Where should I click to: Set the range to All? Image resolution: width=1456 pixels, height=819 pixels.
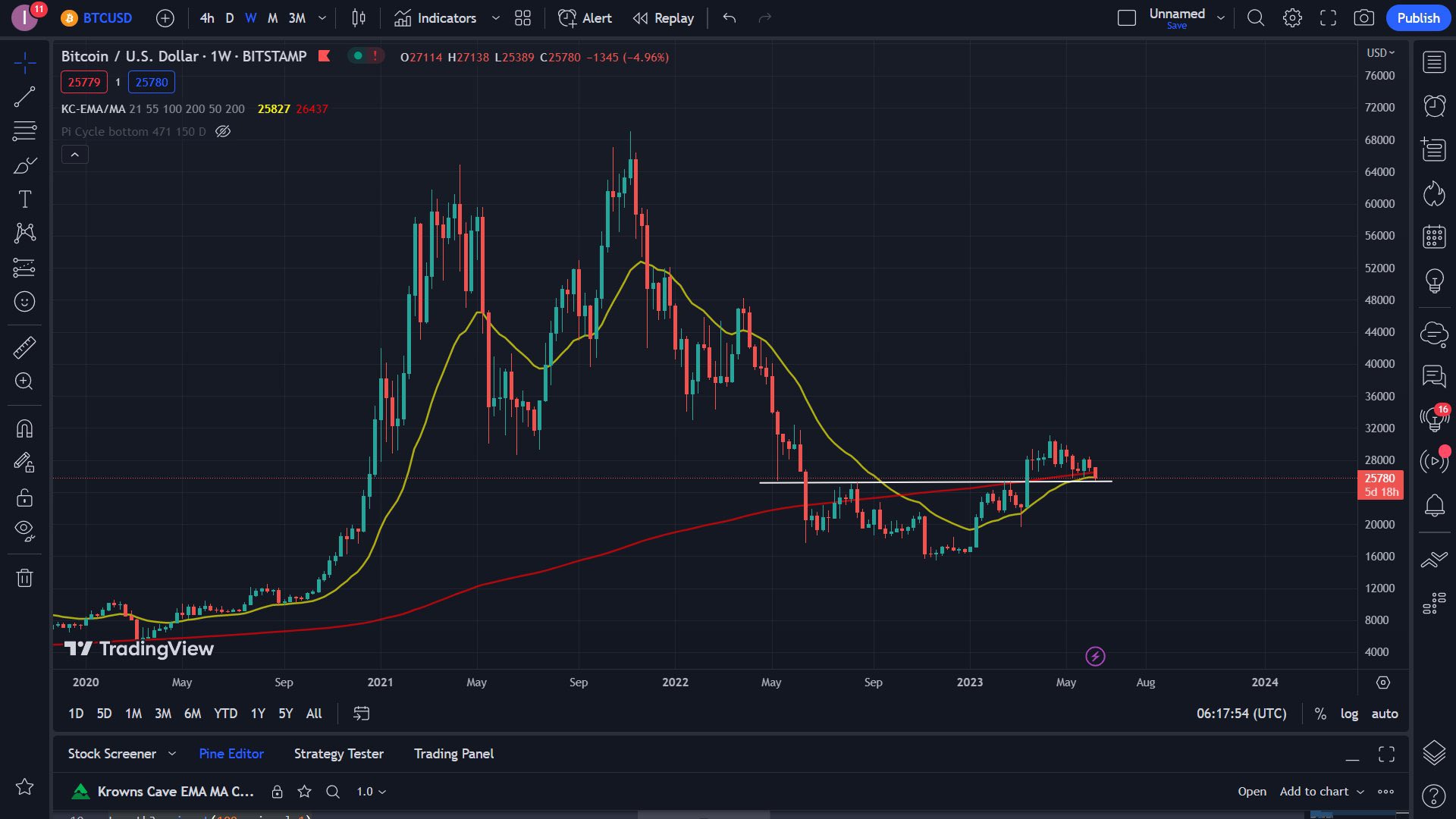(x=314, y=714)
